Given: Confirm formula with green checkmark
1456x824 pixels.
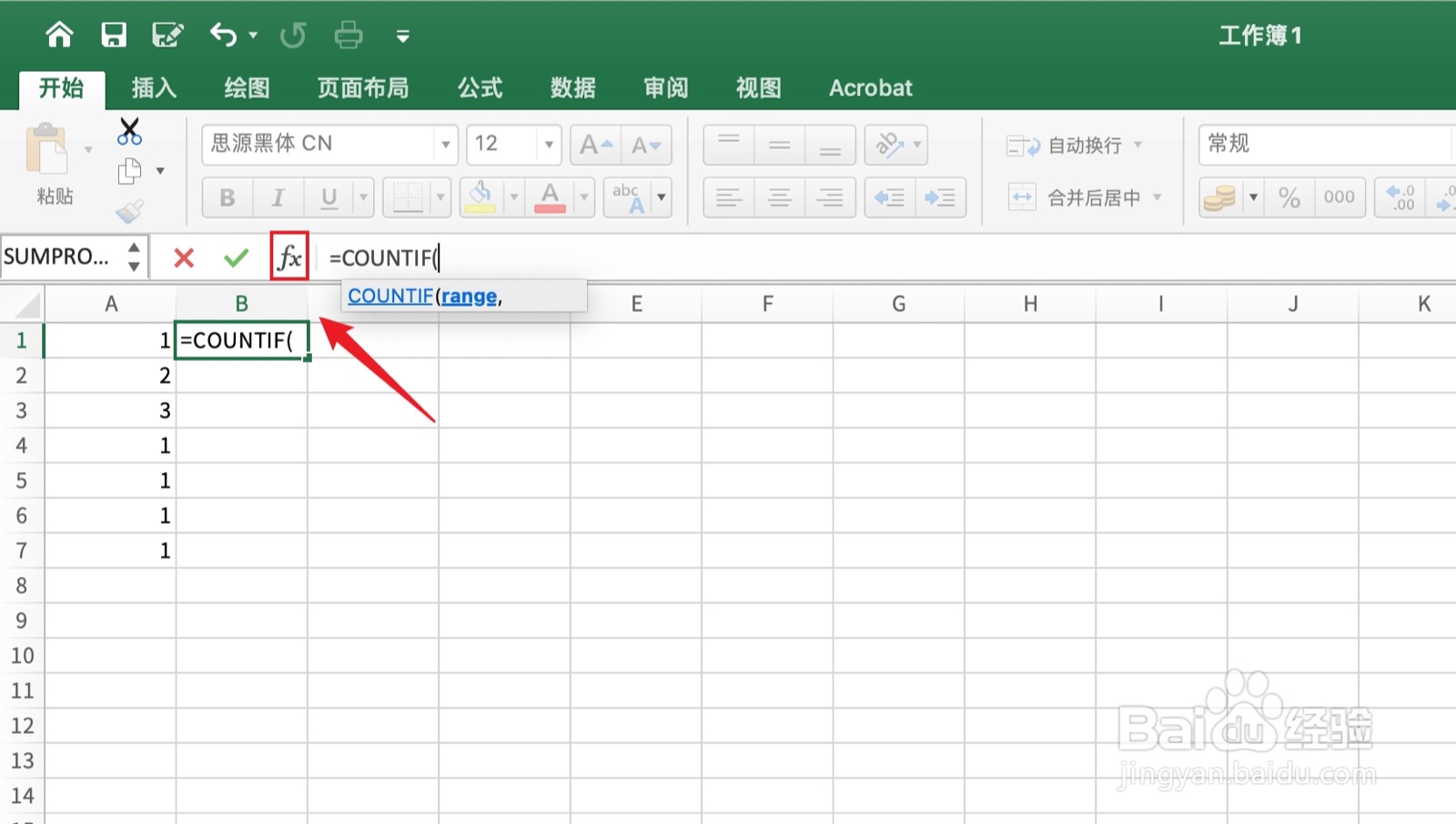Looking at the screenshot, I should pyautogui.click(x=237, y=257).
